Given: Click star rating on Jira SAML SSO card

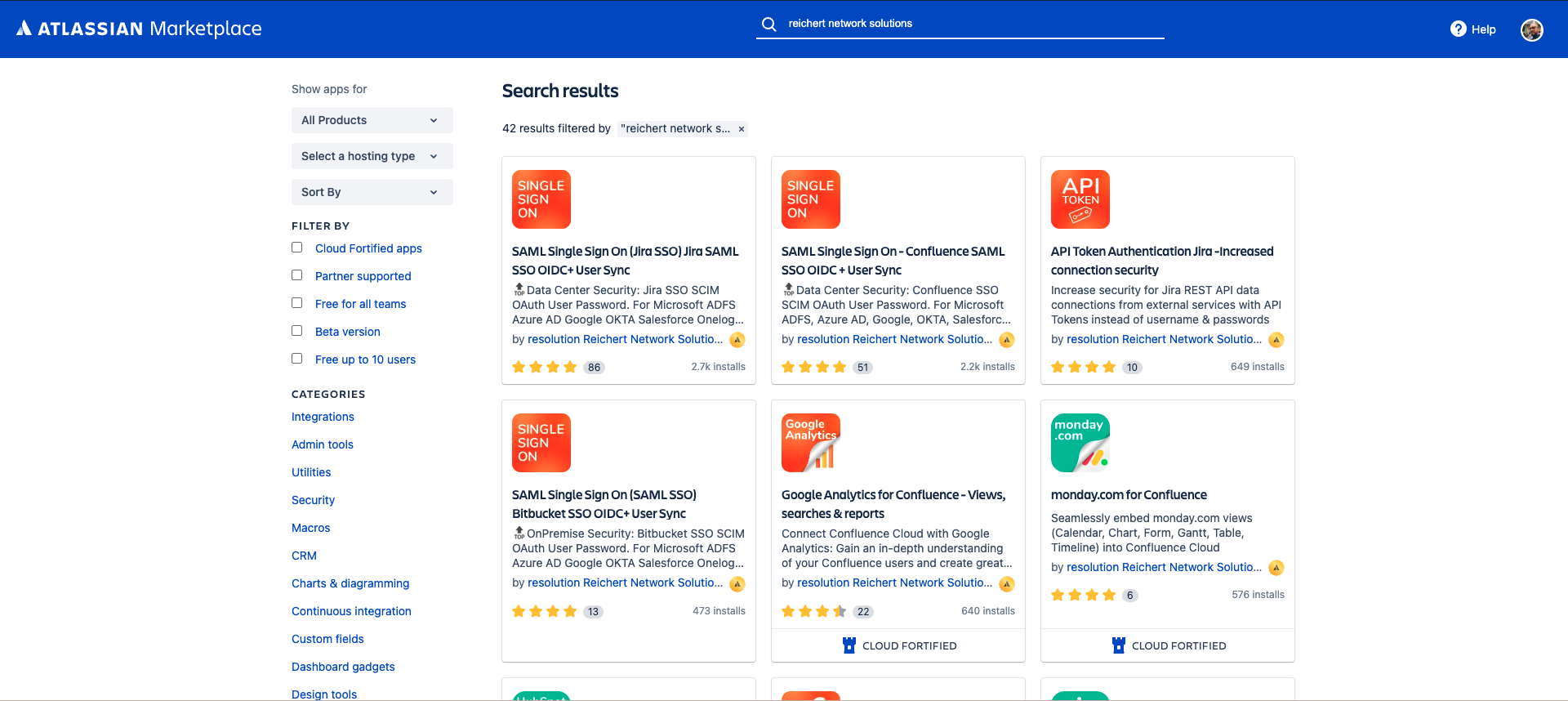Looking at the screenshot, I should pyautogui.click(x=544, y=367).
